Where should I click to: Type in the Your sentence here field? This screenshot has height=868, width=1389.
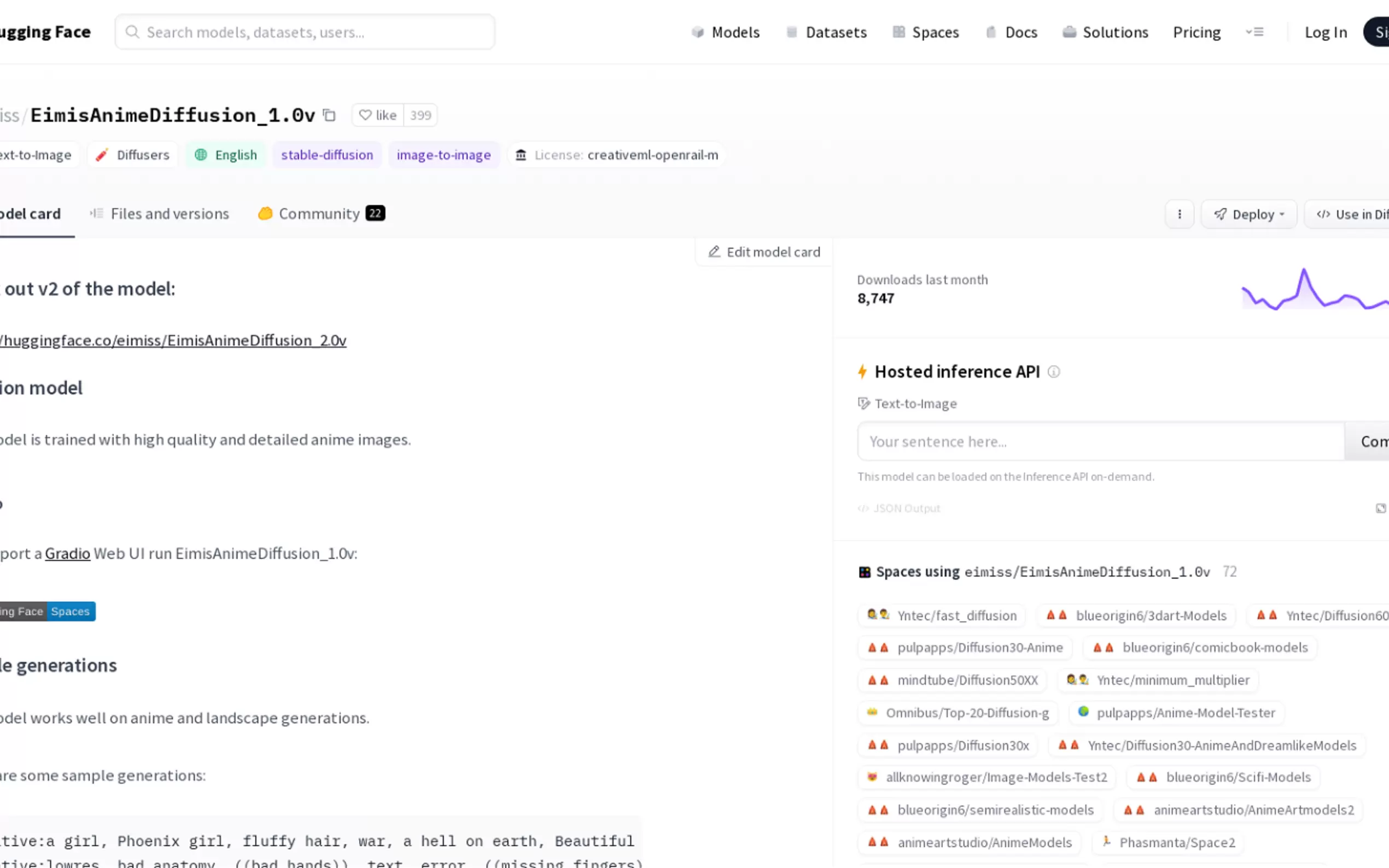point(1100,442)
